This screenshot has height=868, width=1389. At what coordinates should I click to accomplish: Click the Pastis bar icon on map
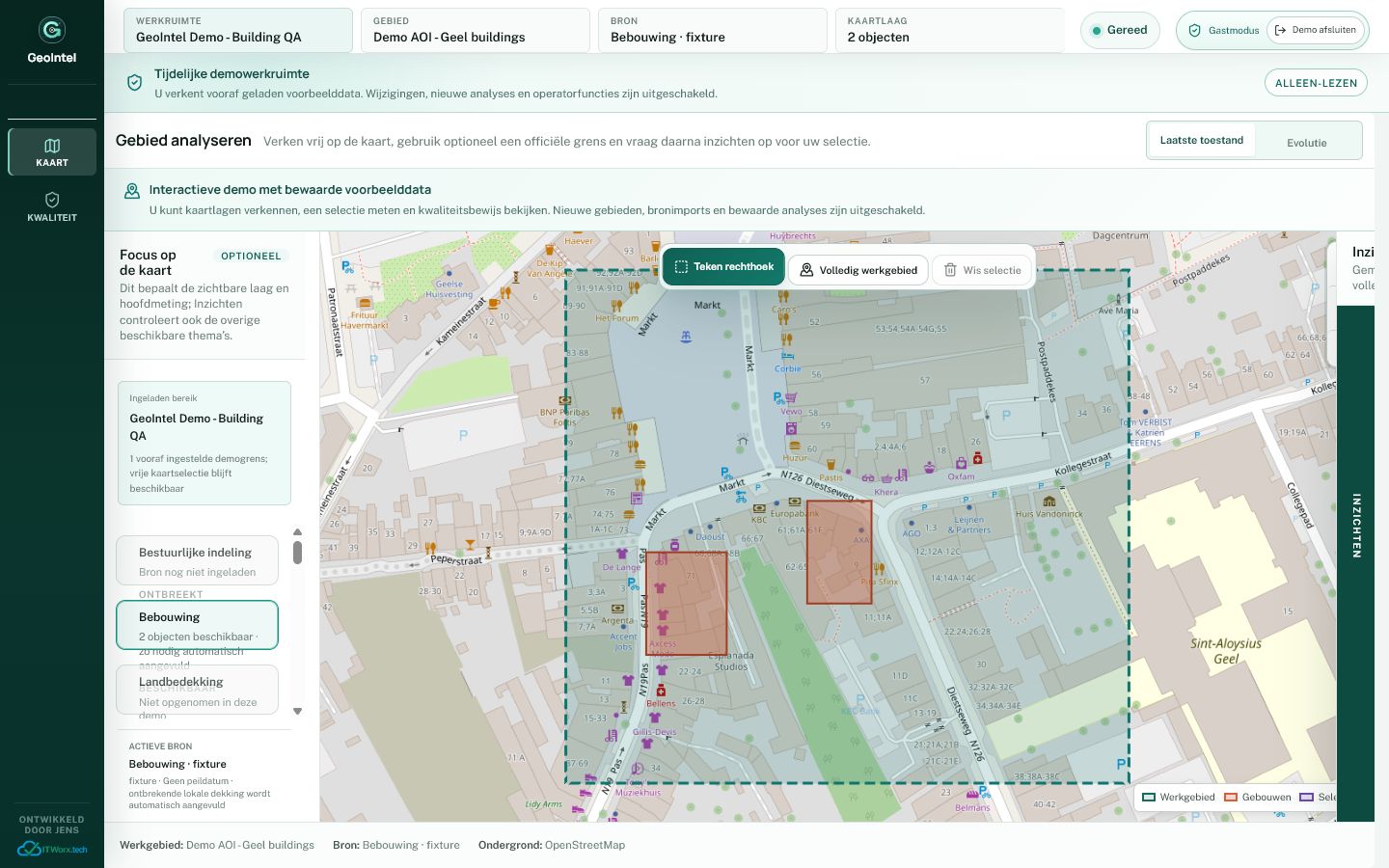[831, 465]
